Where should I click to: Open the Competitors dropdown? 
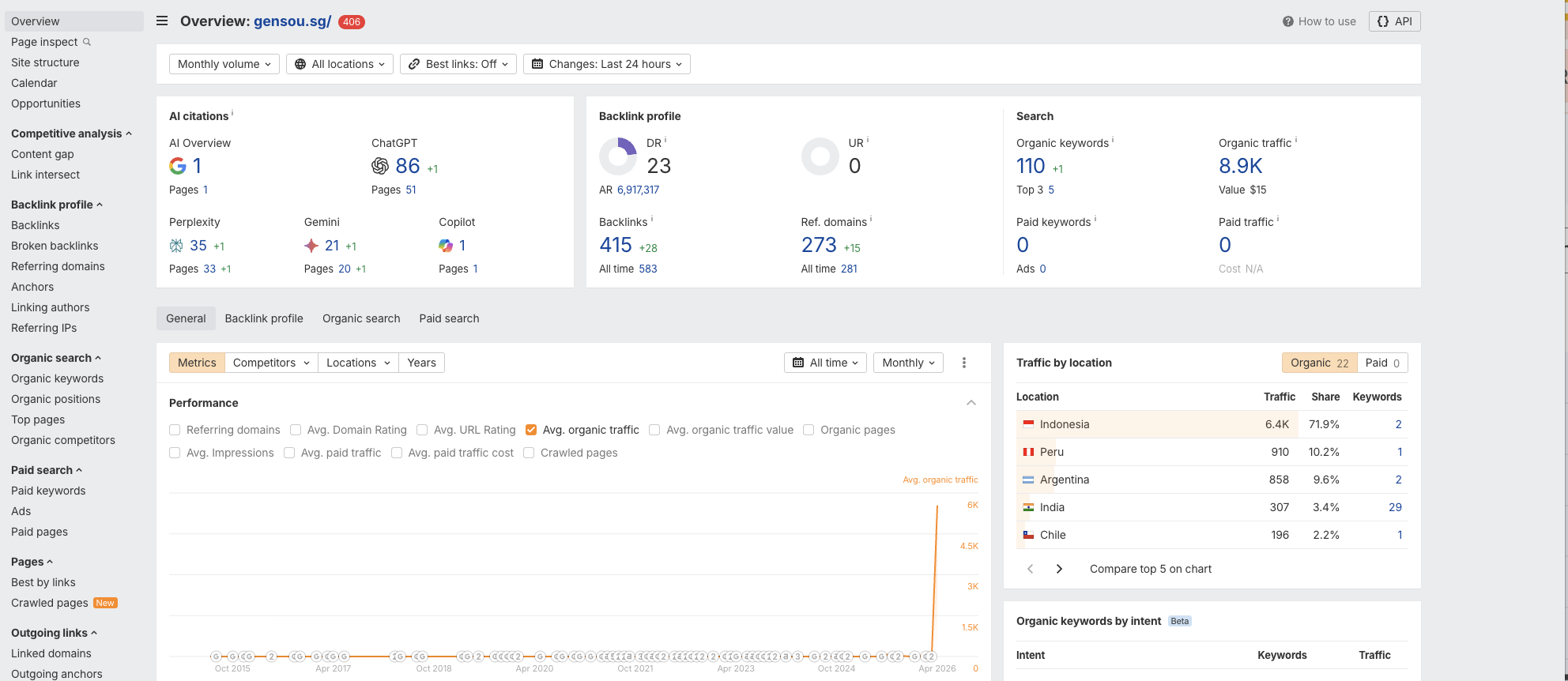click(x=271, y=363)
